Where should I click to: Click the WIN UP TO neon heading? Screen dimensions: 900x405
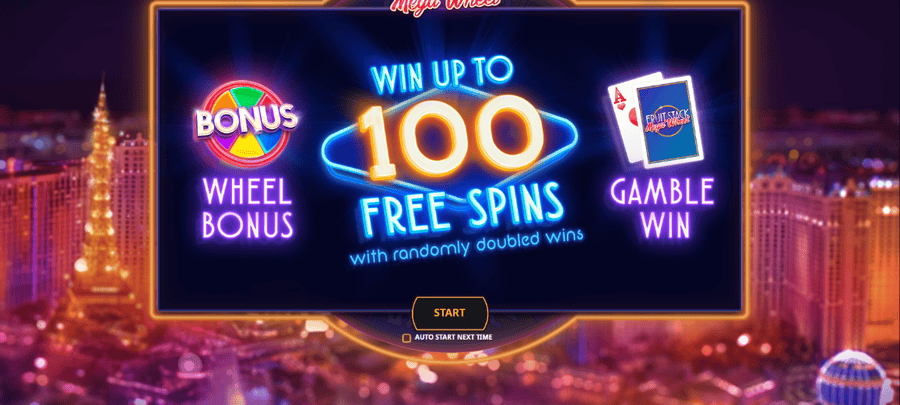[x=441, y=75]
